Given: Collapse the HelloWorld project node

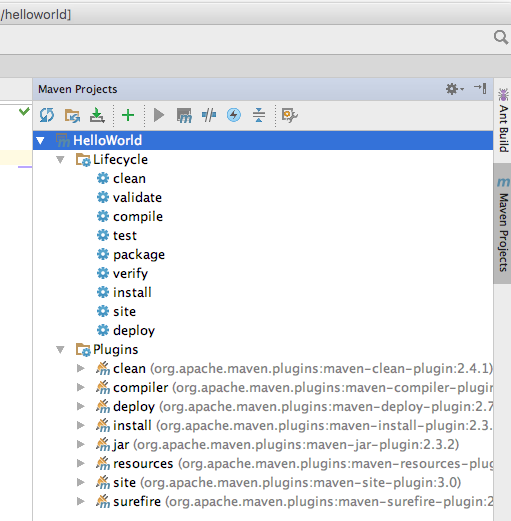Looking at the screenshot, I should click(41, 141).
